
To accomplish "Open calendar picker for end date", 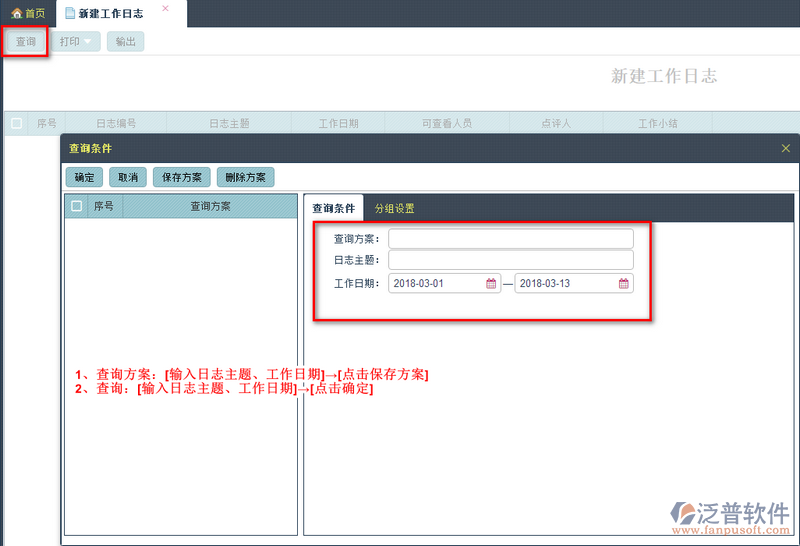I will point(623,283).
